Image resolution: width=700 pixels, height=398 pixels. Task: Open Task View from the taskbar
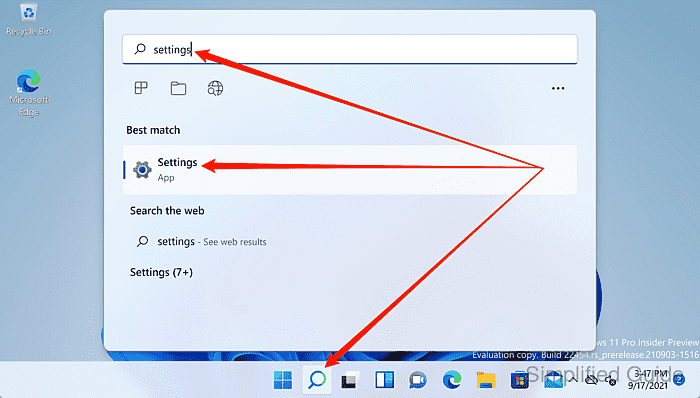[350, 380]
